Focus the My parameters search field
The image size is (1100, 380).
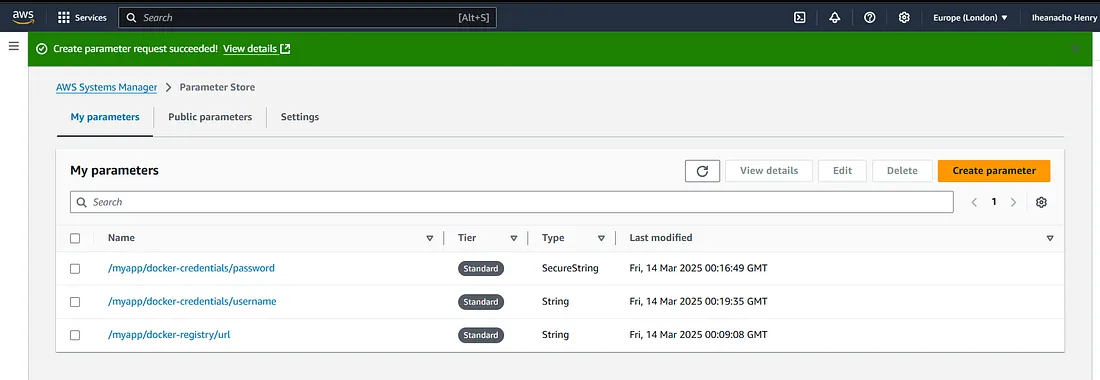(511, 202)
